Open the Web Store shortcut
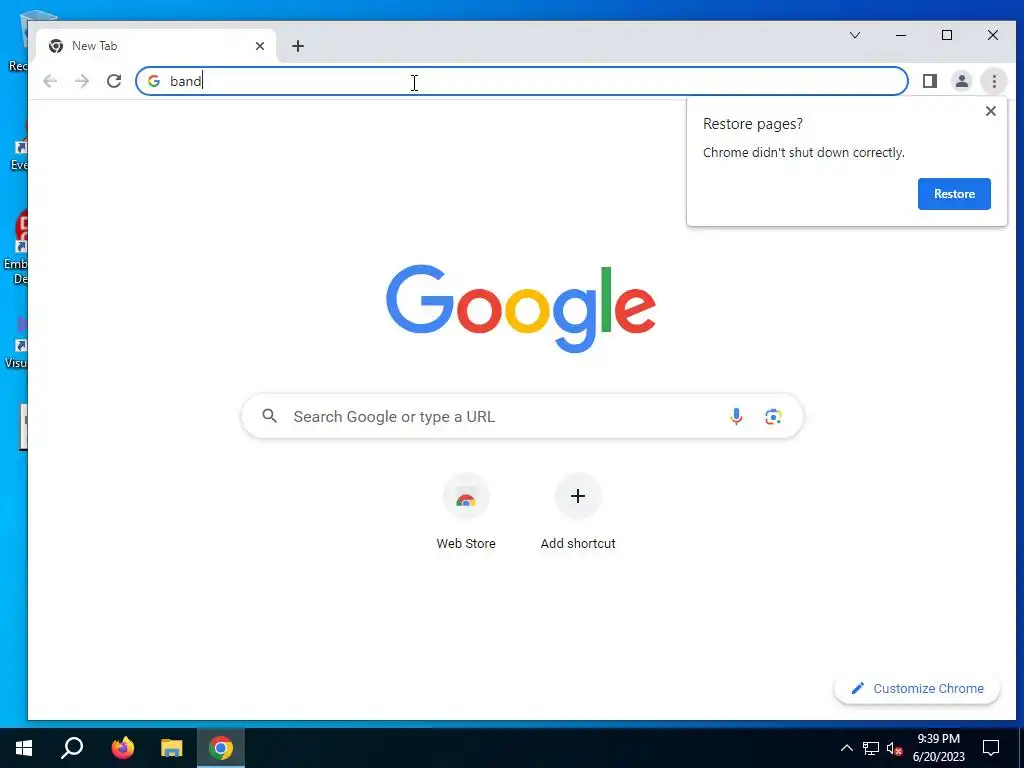Screen dimensions: 1024x768 click(x=466, y=513)
